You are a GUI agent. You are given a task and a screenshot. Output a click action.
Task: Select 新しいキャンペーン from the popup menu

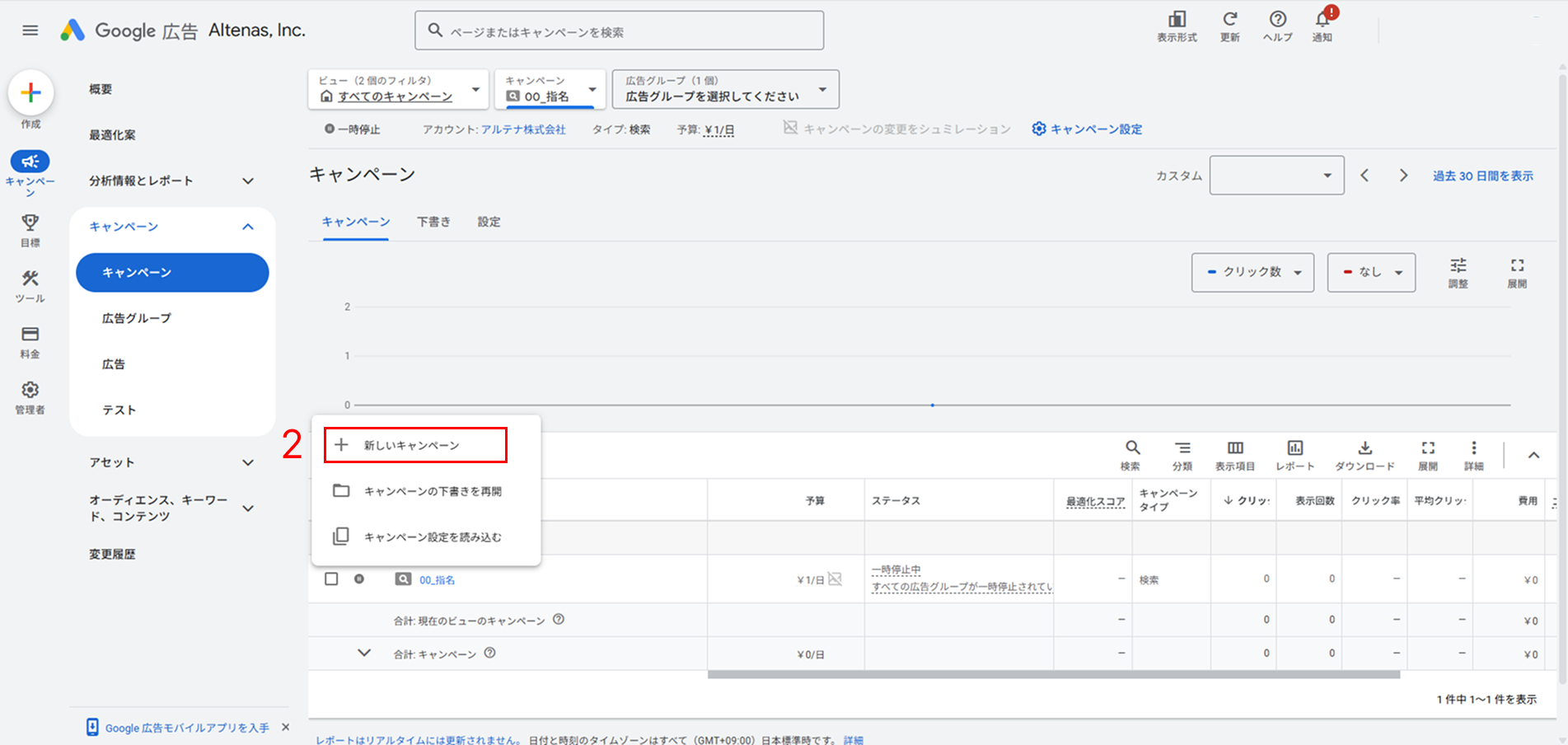click(x=415, y=445)
